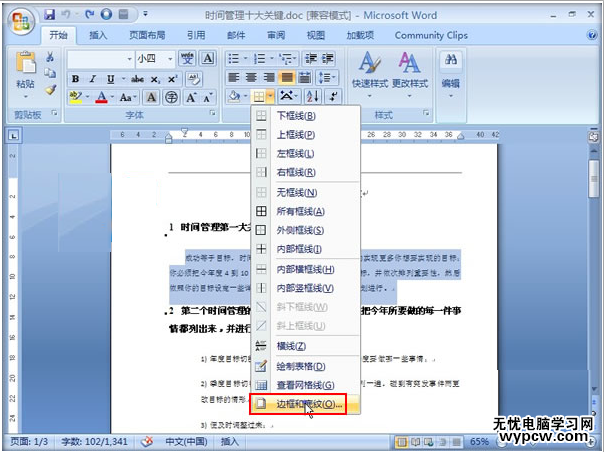Choose 所有框线(A) menu item
Screen dimensions: 604x452
[305, 211]
